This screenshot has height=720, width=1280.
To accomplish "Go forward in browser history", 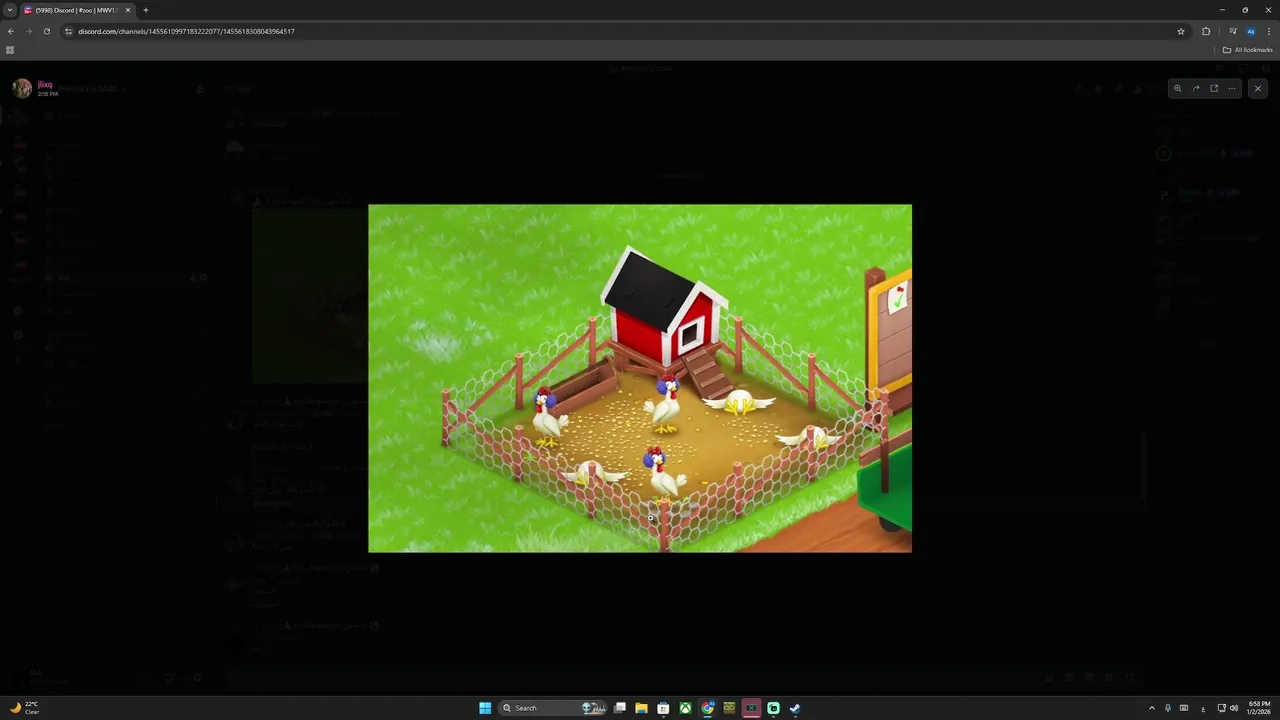I will [x=28, y=31].
